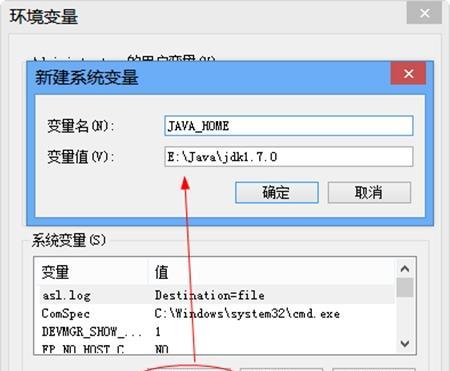Click the 系统变量(S) group label
Image resolution: width=450 pixels, height=371 pixels.
pyautogui.click(x=69, y=240)
